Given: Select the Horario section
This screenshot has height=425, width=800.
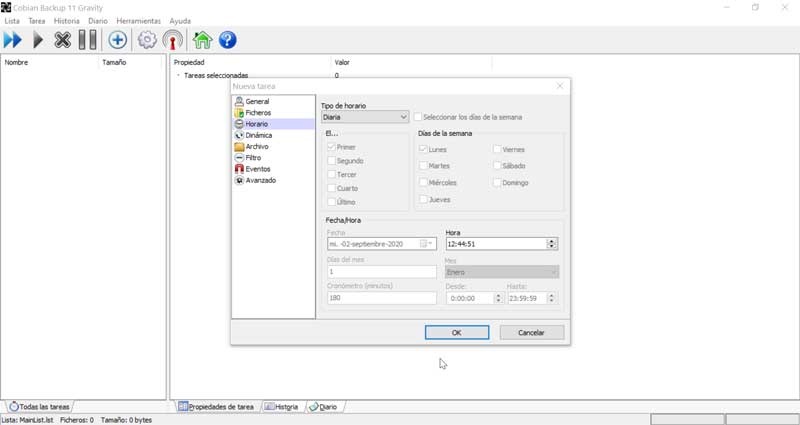Looking at the screenshot, I should tap(273, 124).
